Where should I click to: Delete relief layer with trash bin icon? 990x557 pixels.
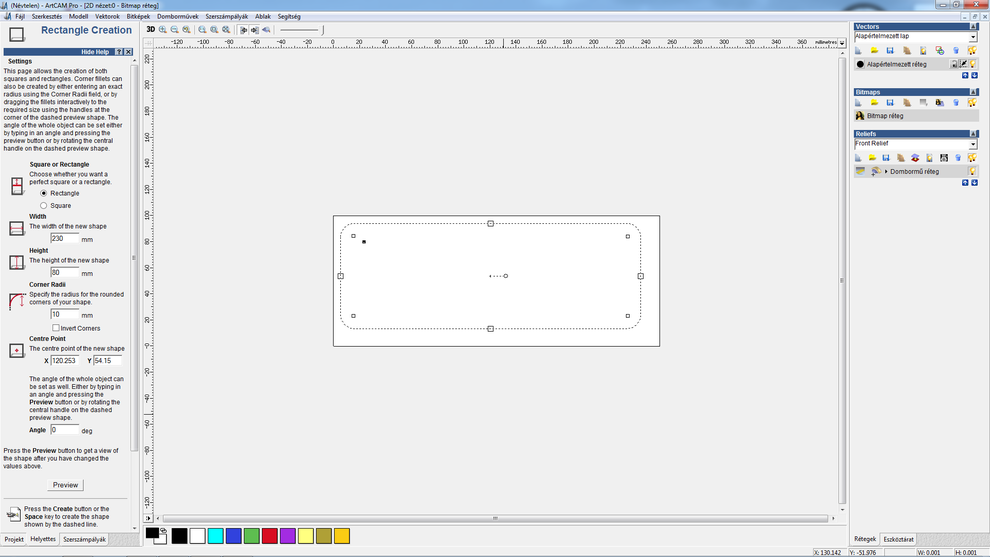958,158
